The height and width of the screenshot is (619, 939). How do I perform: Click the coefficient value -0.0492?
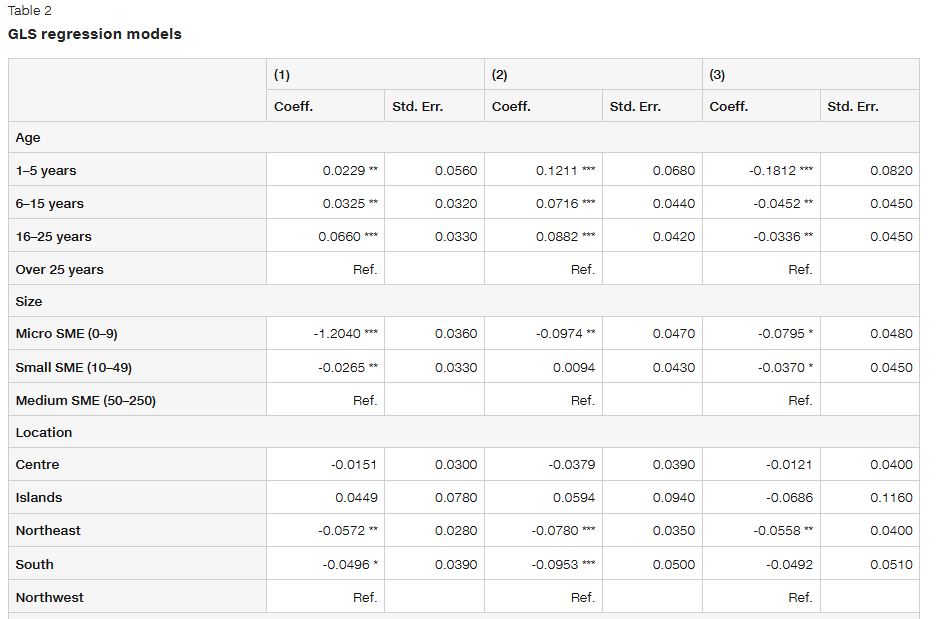(789, 565)
